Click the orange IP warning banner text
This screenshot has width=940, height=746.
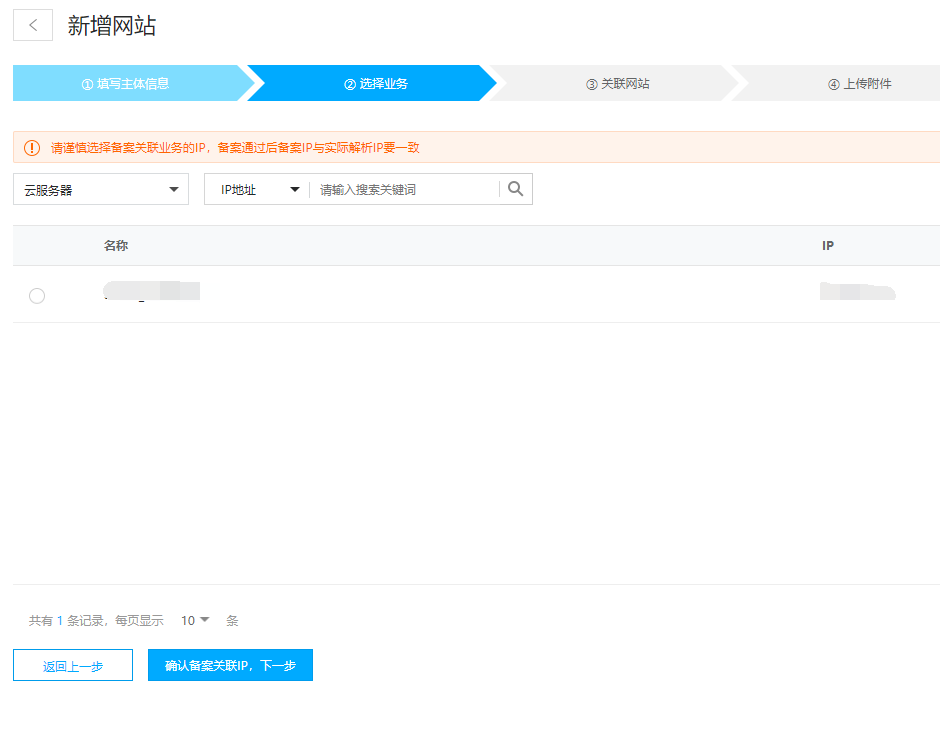point(235,148)
